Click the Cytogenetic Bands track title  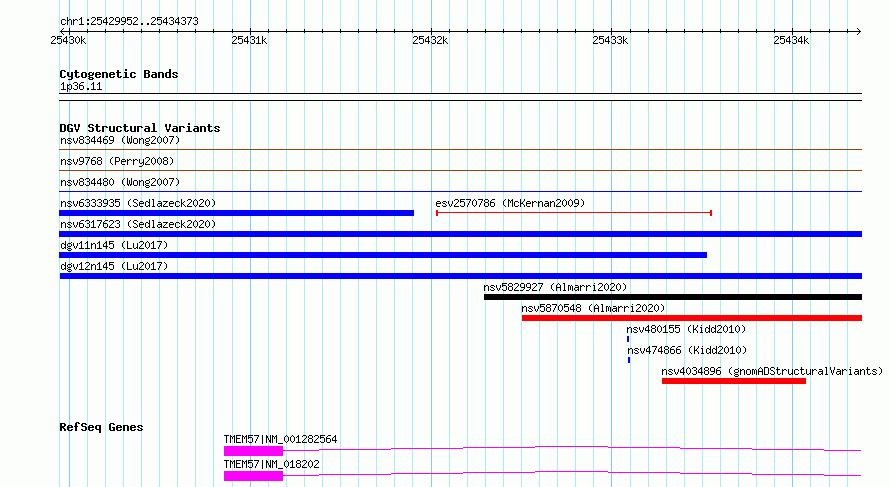pos(119,74)
